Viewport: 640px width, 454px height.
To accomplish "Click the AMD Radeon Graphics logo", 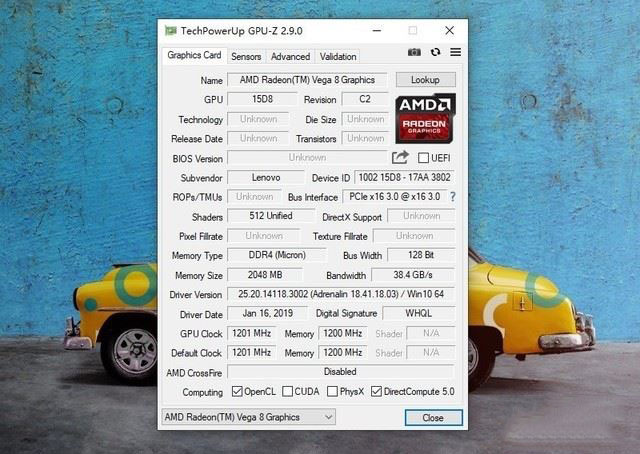I will coord(425,118).
